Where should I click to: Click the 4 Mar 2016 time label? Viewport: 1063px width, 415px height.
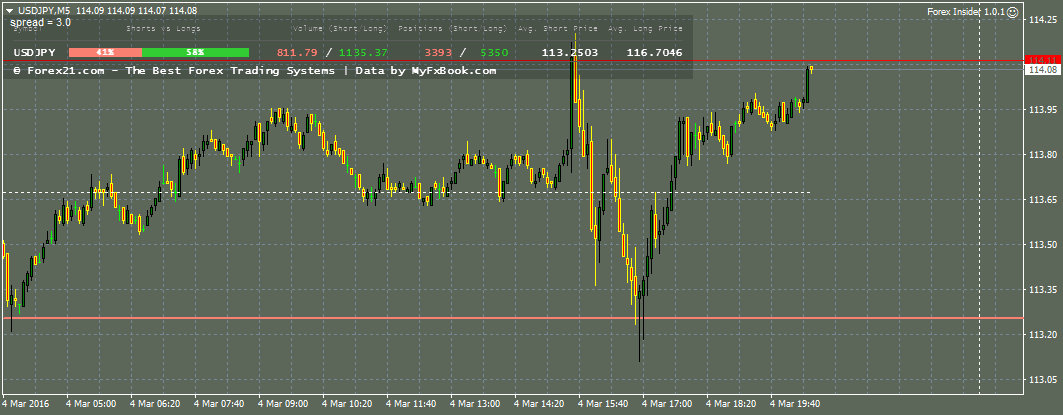coord(26,404)
